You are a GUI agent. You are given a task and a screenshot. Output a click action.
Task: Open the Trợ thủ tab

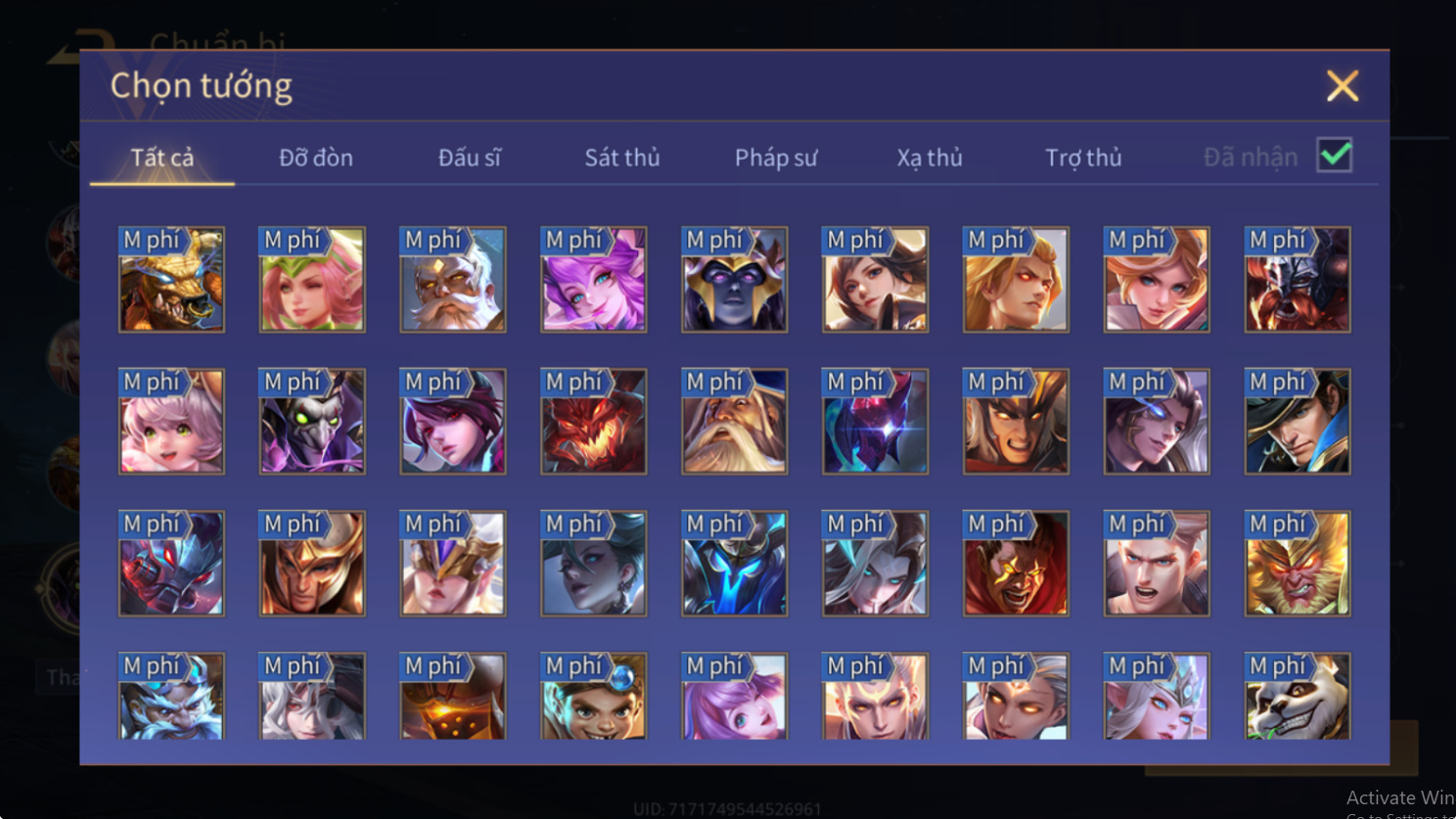1083,158
